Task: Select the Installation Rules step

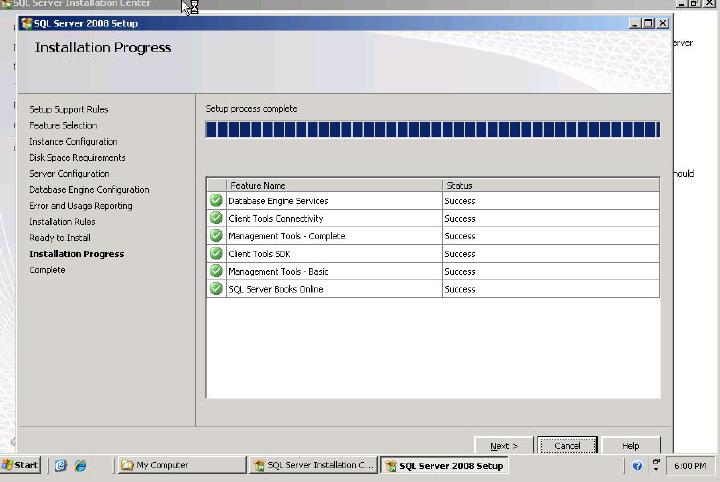Action: (62, 222)
